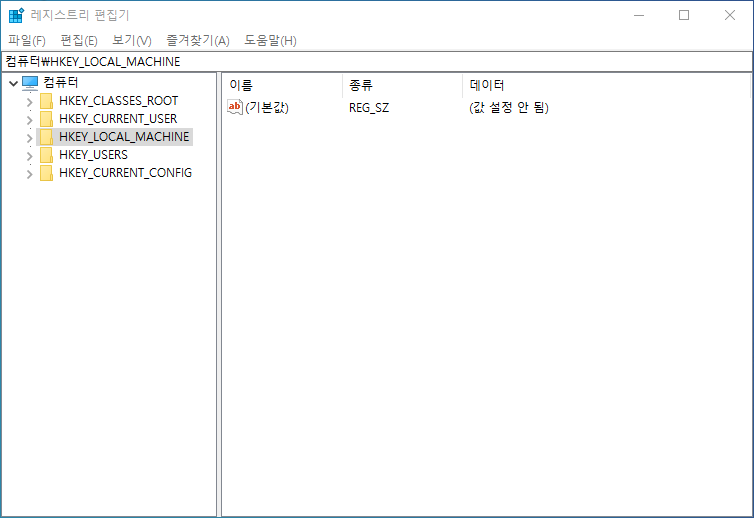Viewport: 754px width, 518px height.
Task: Click the registry path address bar
Action: click(x=377, y=62)
